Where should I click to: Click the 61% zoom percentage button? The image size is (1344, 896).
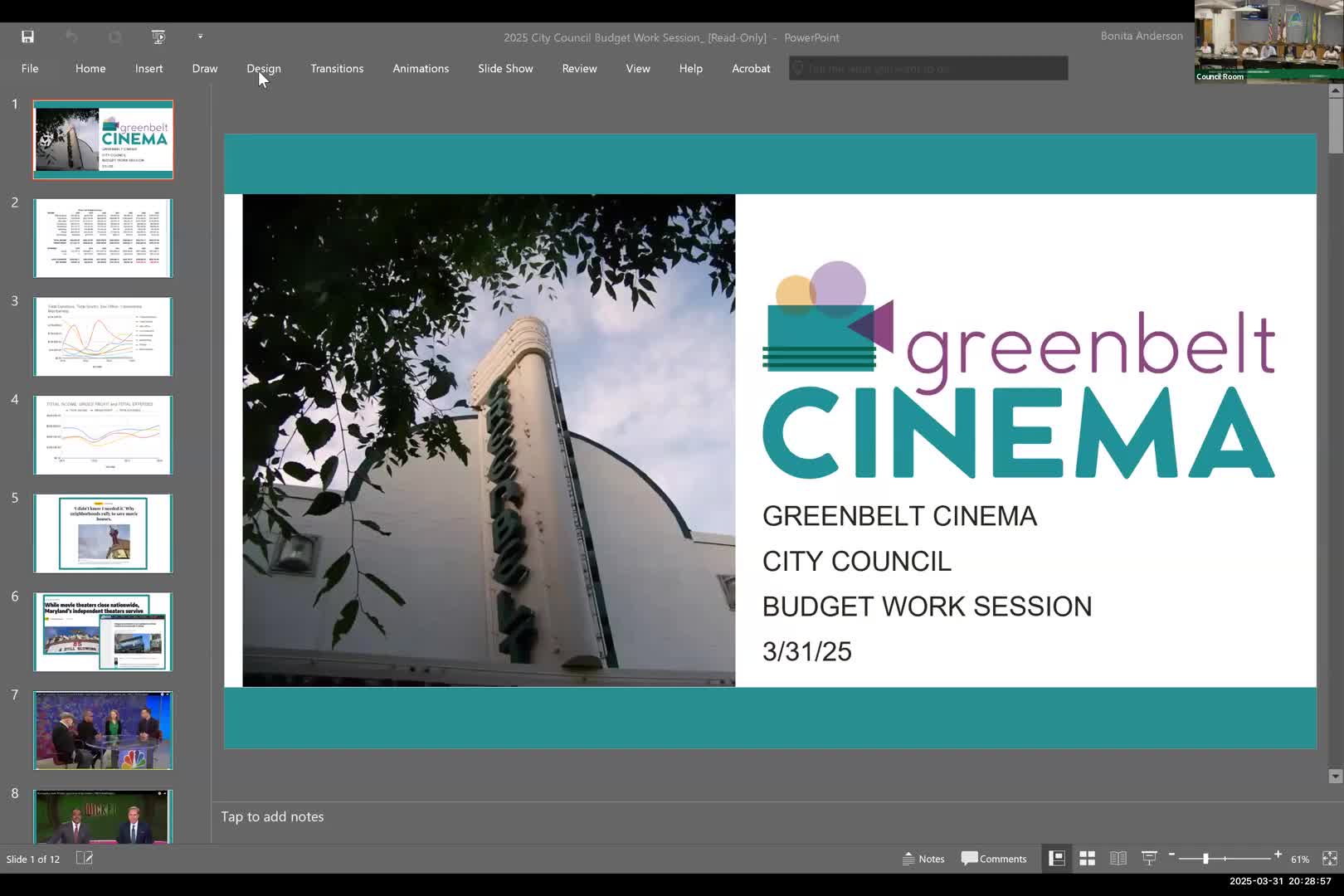[x=1299, y=859]
